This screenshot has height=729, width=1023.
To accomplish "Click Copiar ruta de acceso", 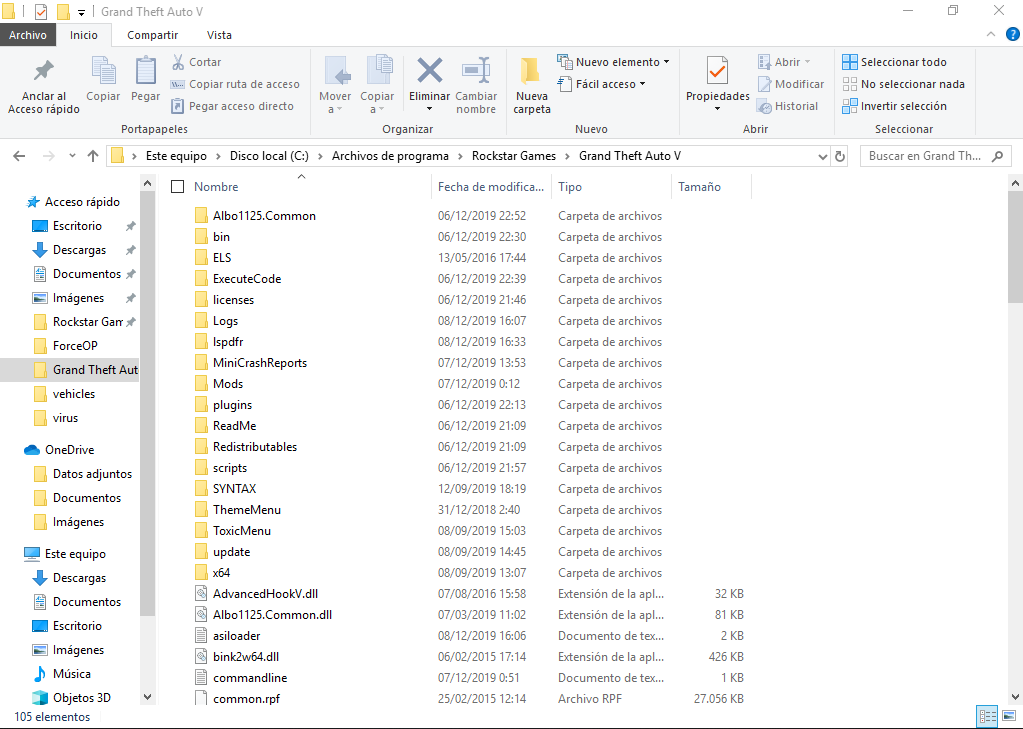I will click(x=235, y=84).
